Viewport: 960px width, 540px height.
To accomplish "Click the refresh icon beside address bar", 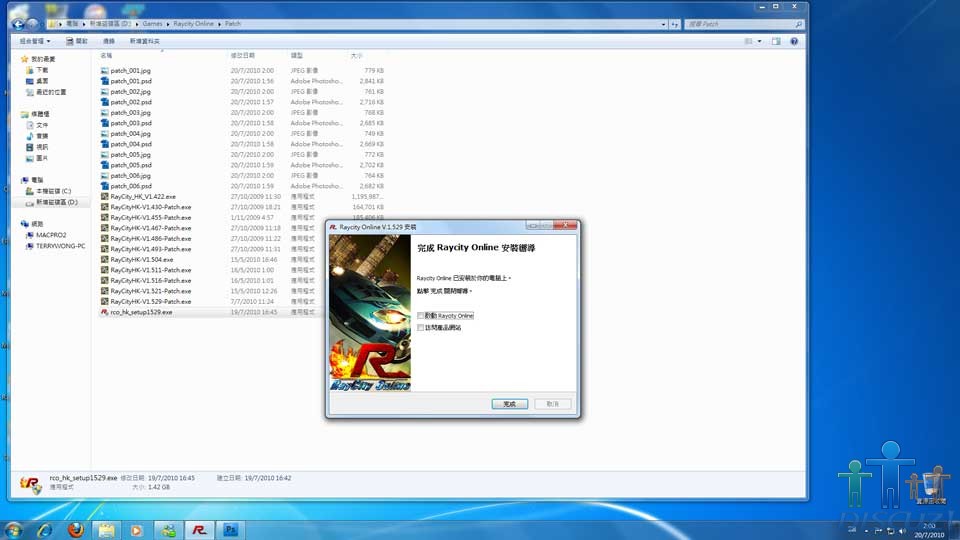I will click(x=675, y=24).
